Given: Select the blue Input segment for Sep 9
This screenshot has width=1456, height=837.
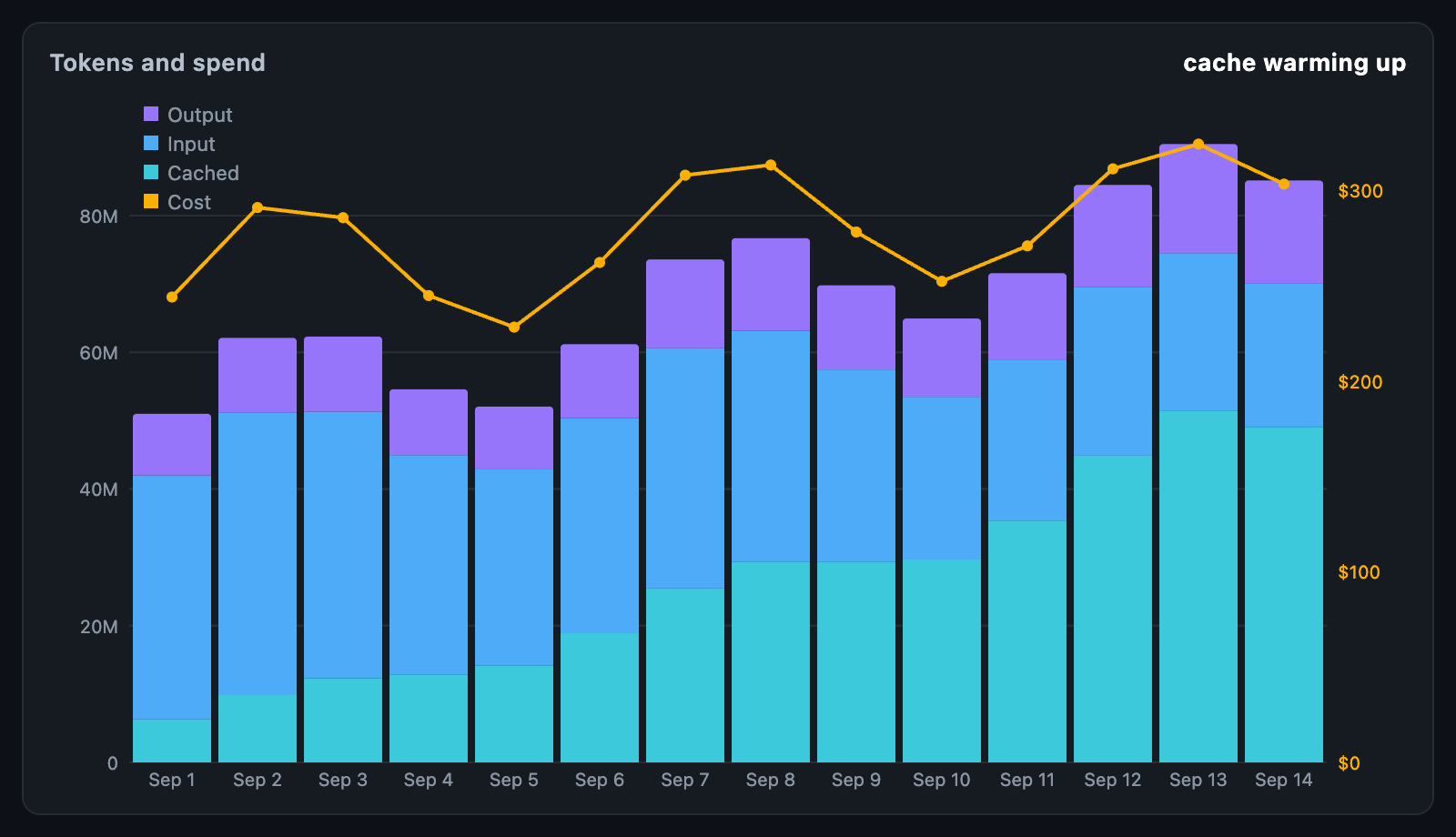Looking at the screenshot, I should coord(856,466).
